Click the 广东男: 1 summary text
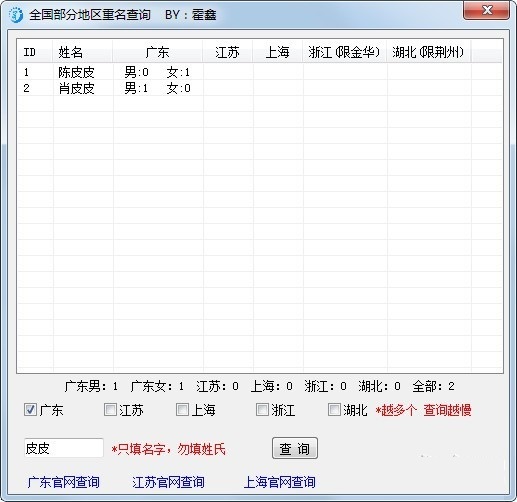The height and width of the screenshot is (502, 517). tap(91, 386)
